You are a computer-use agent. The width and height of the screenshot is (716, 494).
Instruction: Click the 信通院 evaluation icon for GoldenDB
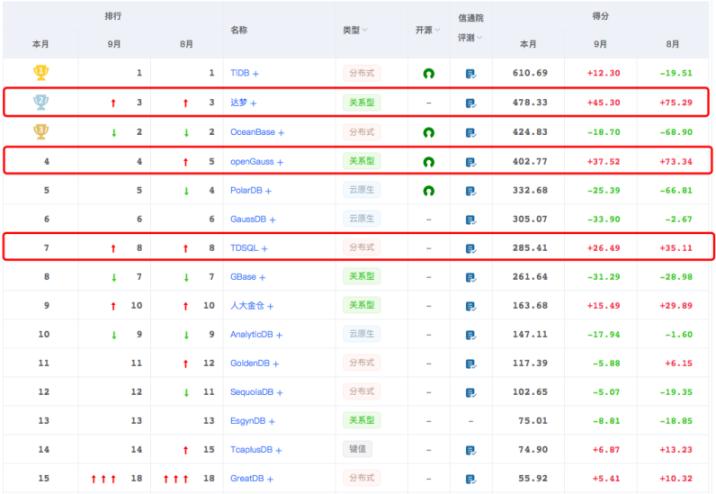tap(471, 363)
